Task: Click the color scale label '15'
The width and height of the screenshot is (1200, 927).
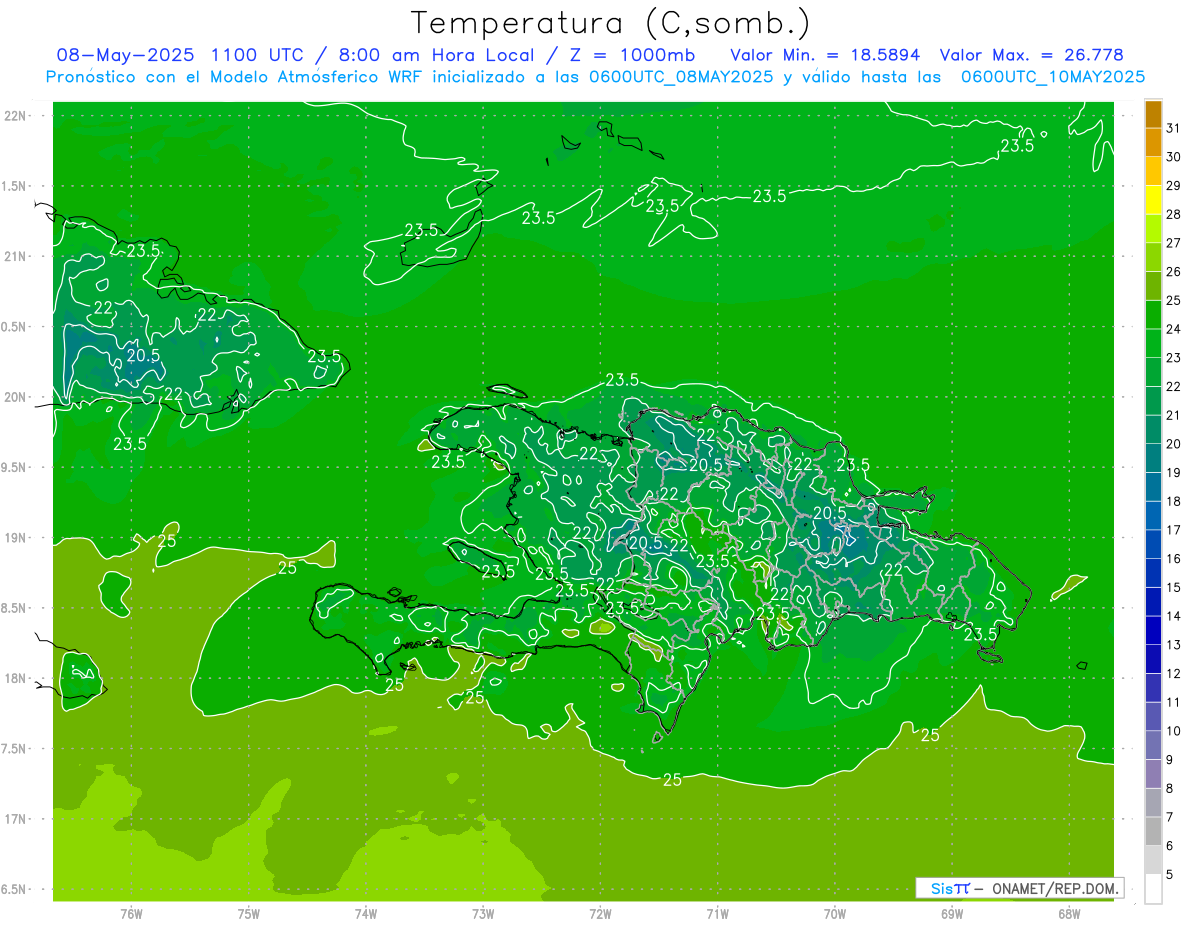Action: (1174, 587)
